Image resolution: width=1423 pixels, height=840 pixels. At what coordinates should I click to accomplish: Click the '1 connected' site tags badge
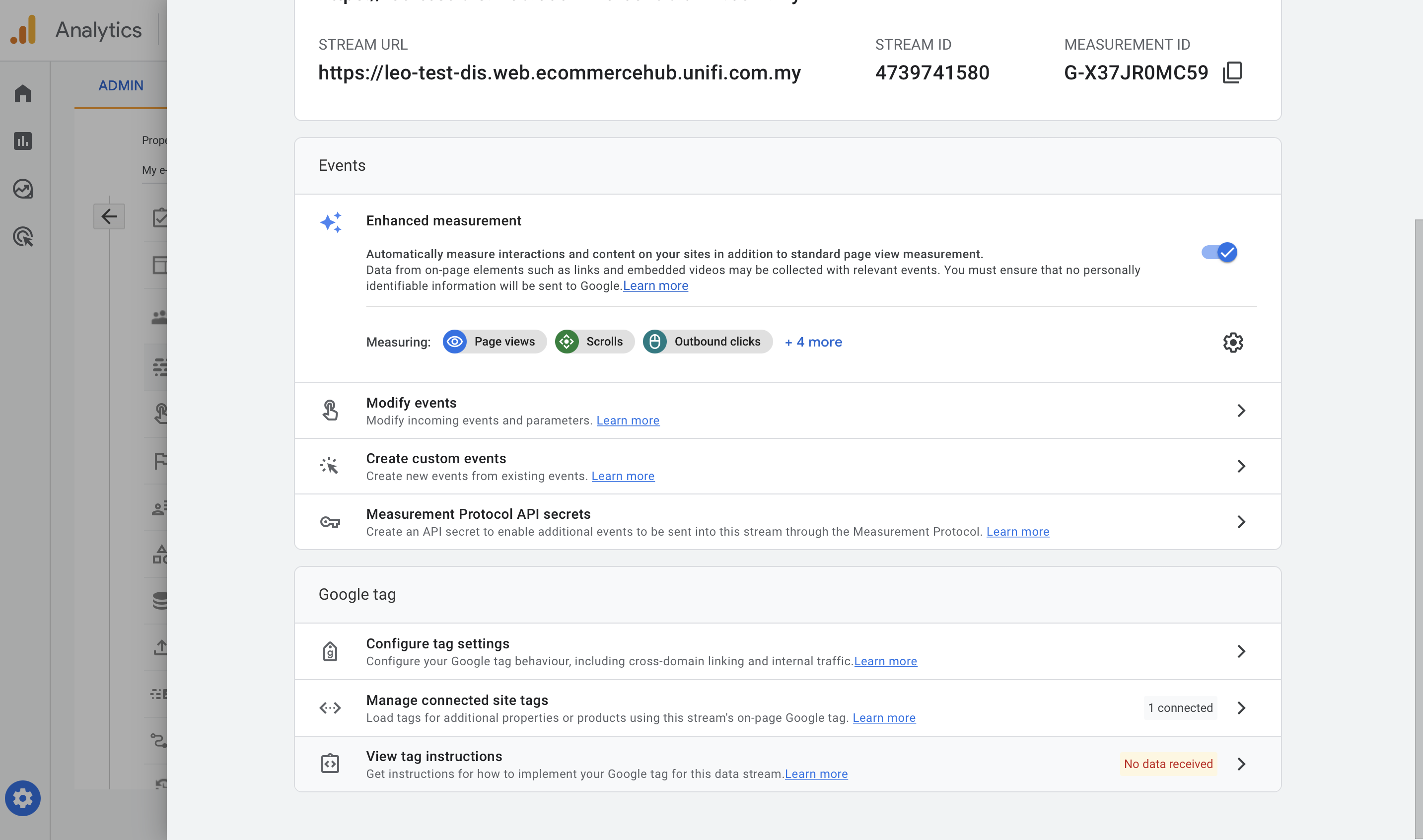point(1180,708)
